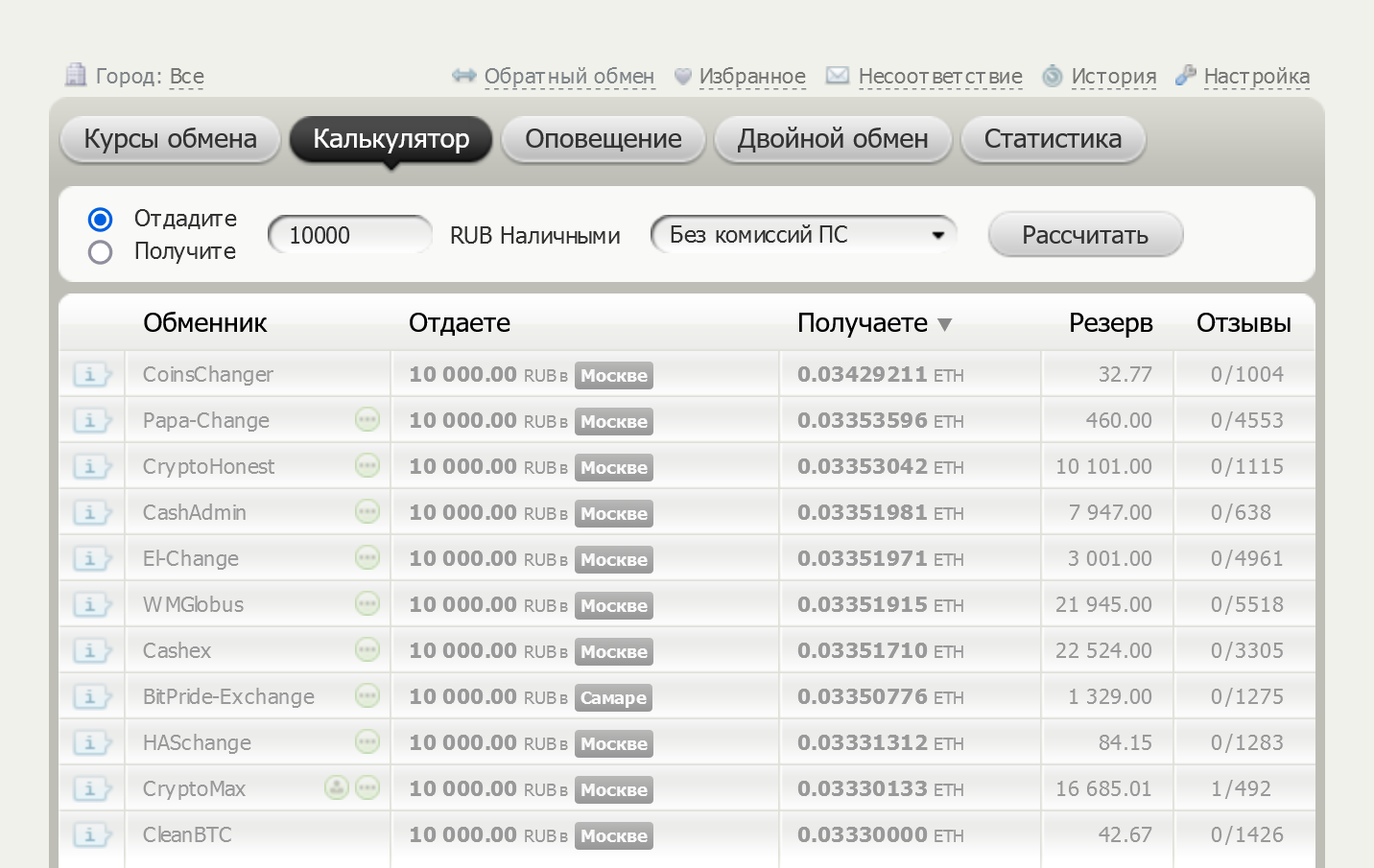This screenshot has width=1374, height=868.
Task: Switch to the Курсы обмена tab
Action: 170,139
